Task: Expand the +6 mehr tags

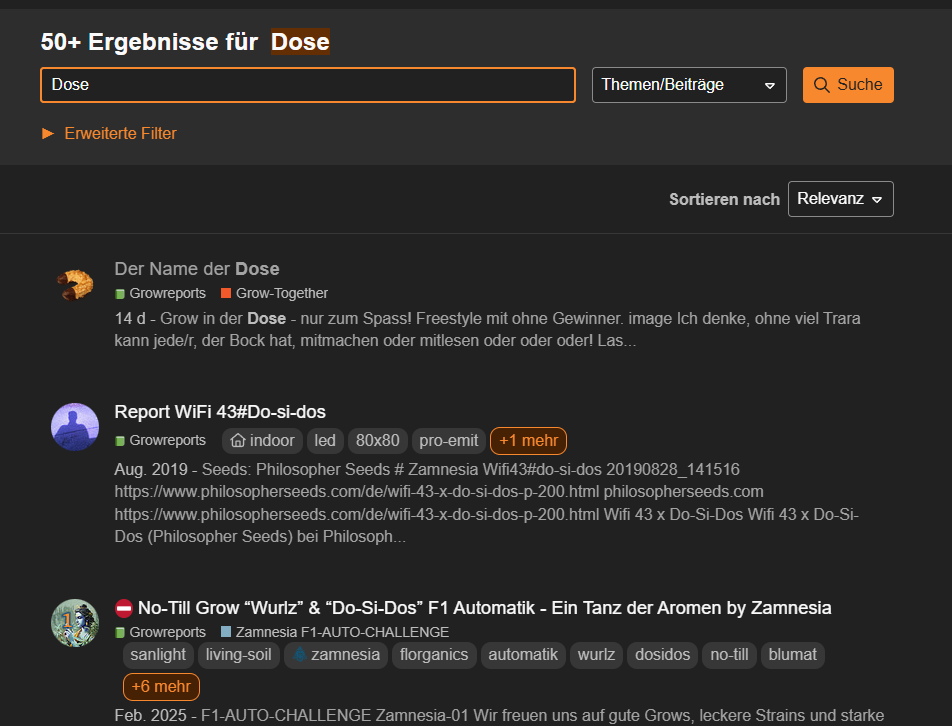Action: [161, 687]
